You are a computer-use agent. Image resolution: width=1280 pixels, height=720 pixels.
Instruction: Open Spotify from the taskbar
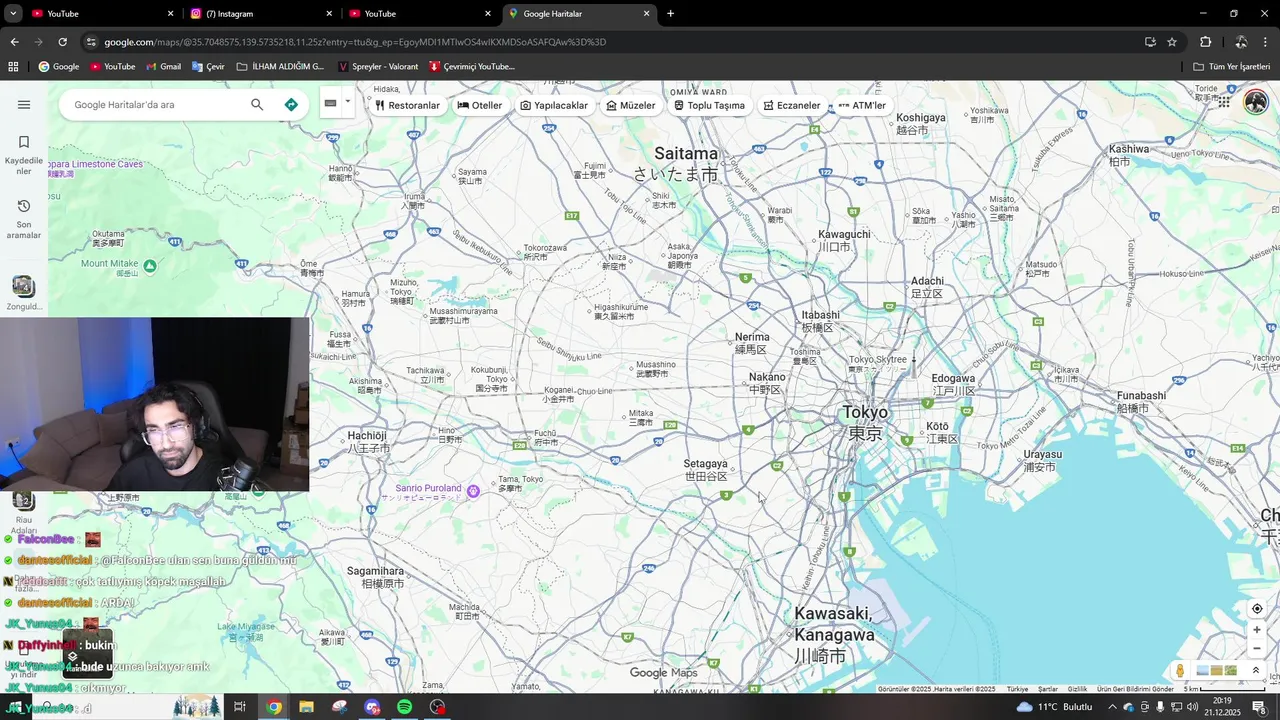(404, 707)
